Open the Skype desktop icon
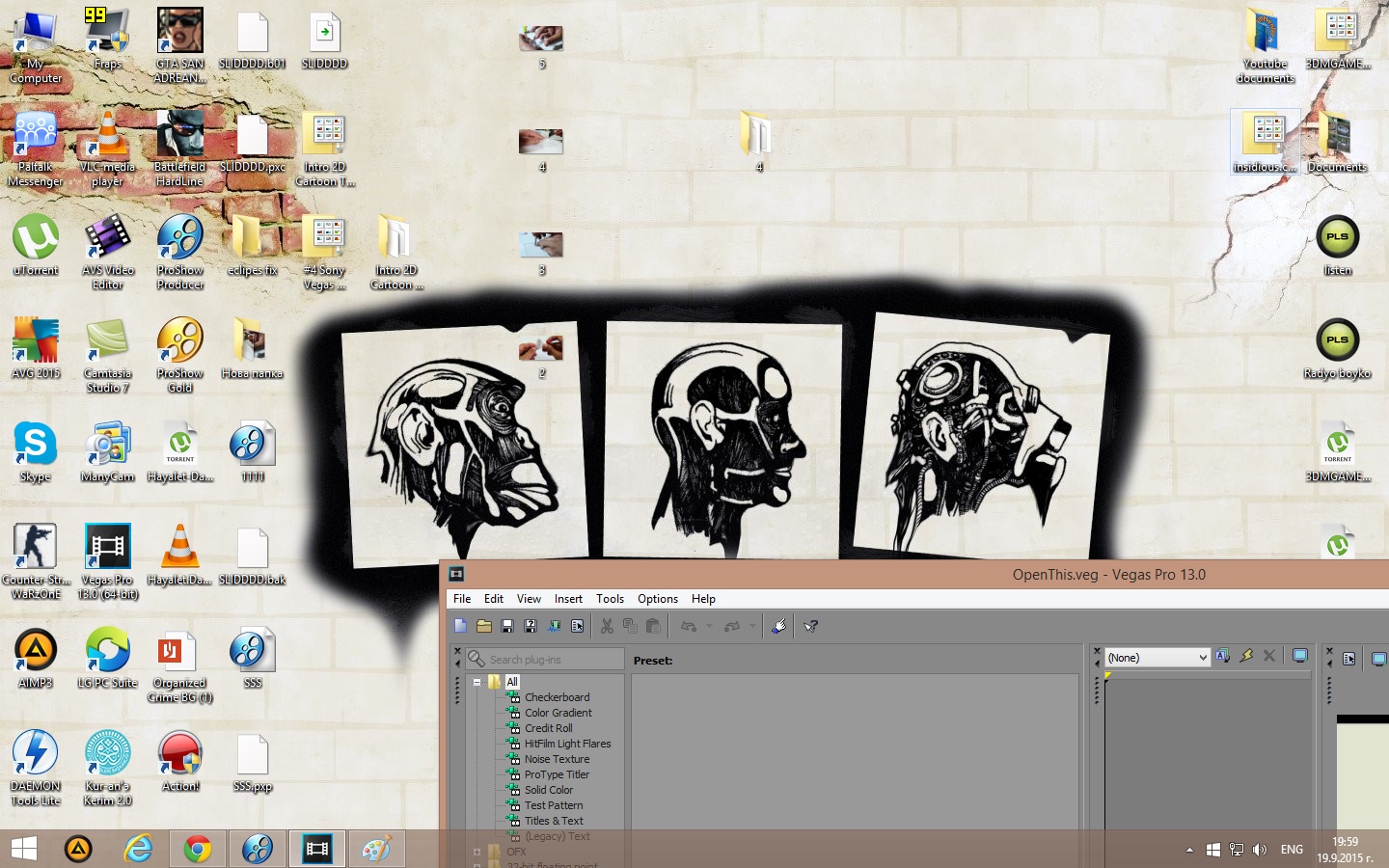 (x=36, y=452)
